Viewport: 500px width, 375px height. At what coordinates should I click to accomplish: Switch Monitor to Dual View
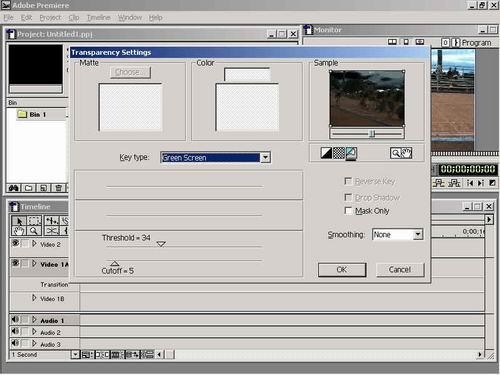click(x=392, y=42)
